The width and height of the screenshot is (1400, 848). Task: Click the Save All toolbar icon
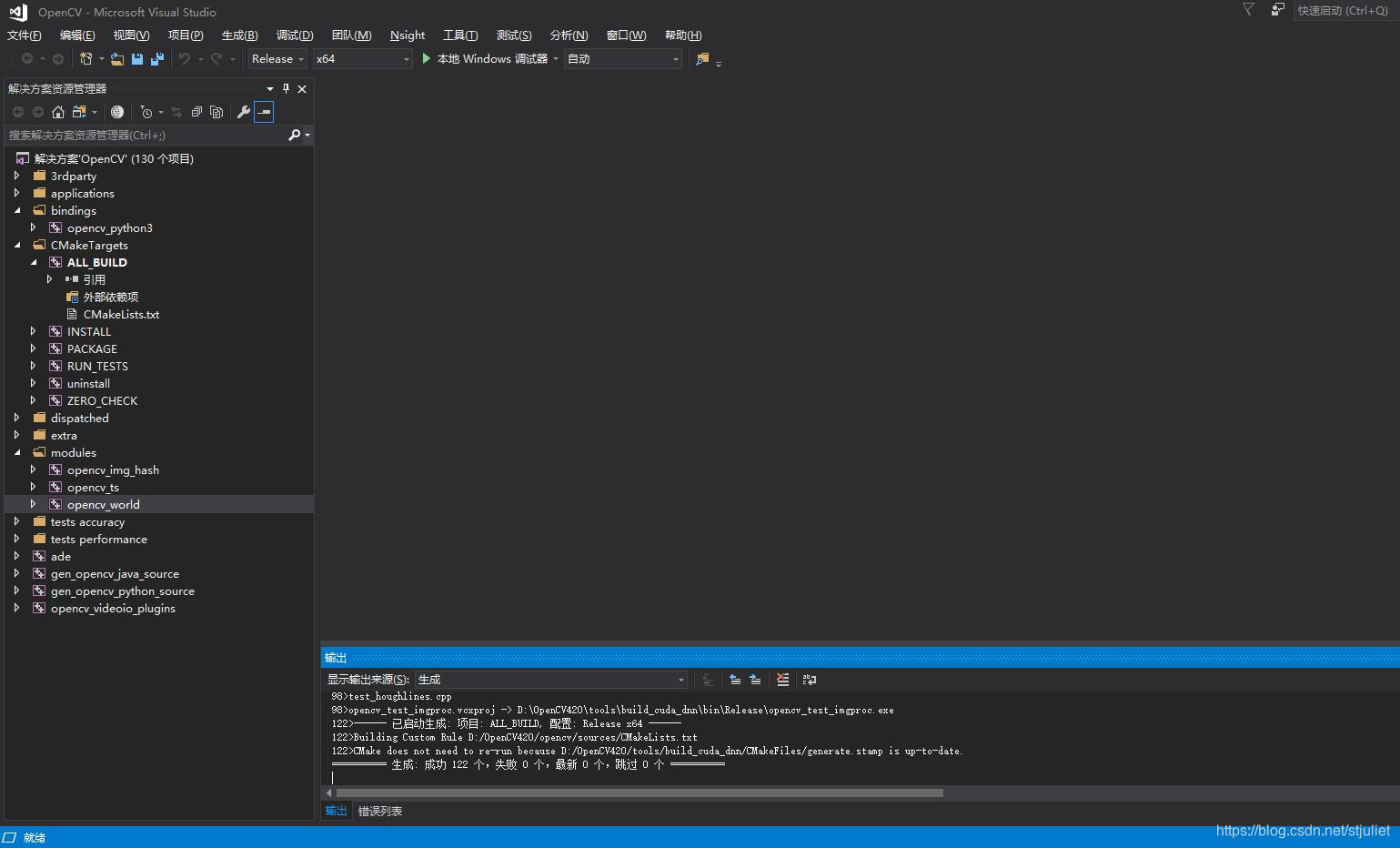pyautogui.click(x=157, y=59)
